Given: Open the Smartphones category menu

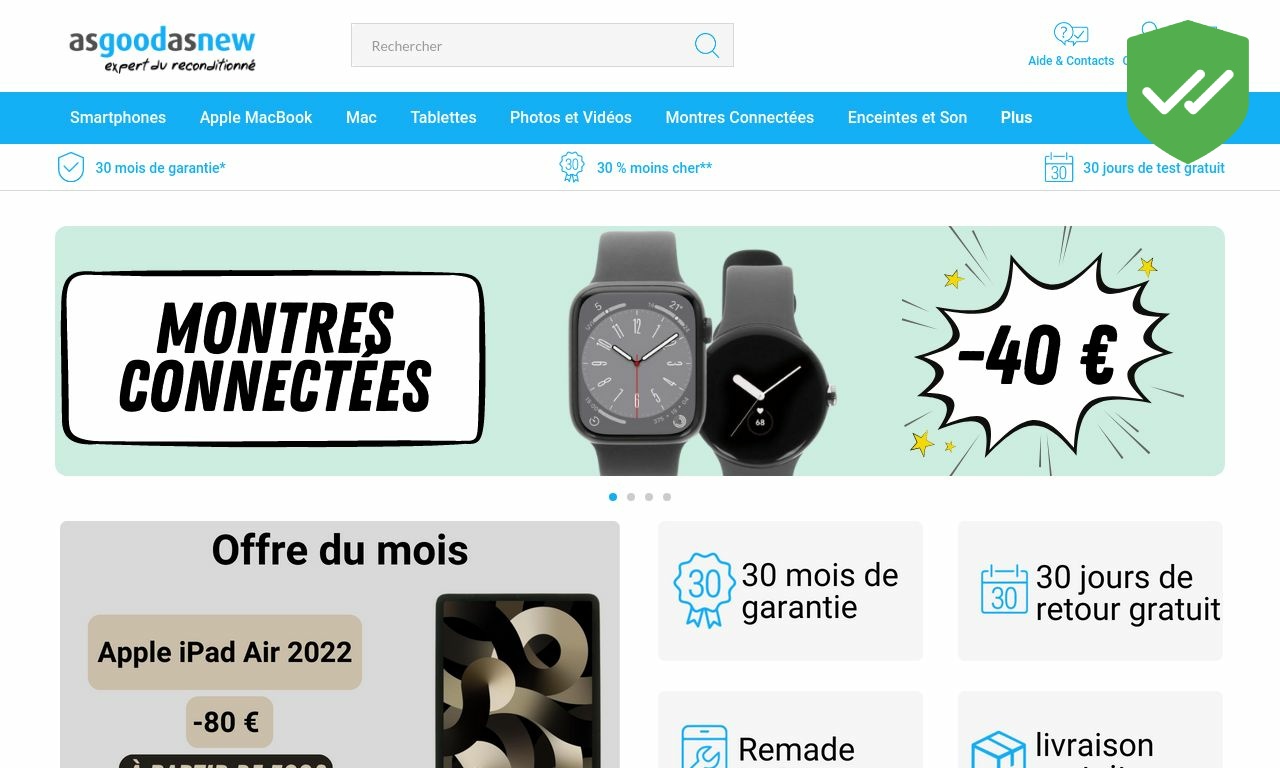Looking at the screenshot, I should pos(118,118).
